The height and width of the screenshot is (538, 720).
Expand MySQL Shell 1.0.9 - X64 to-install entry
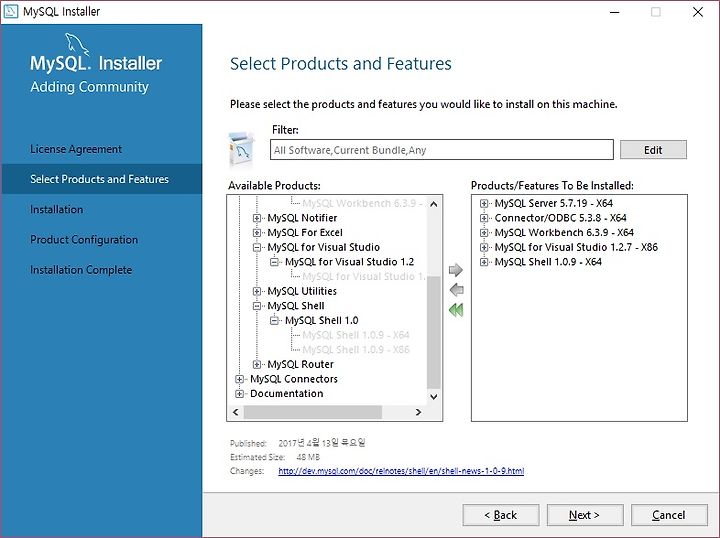click(x=484, y=262)
